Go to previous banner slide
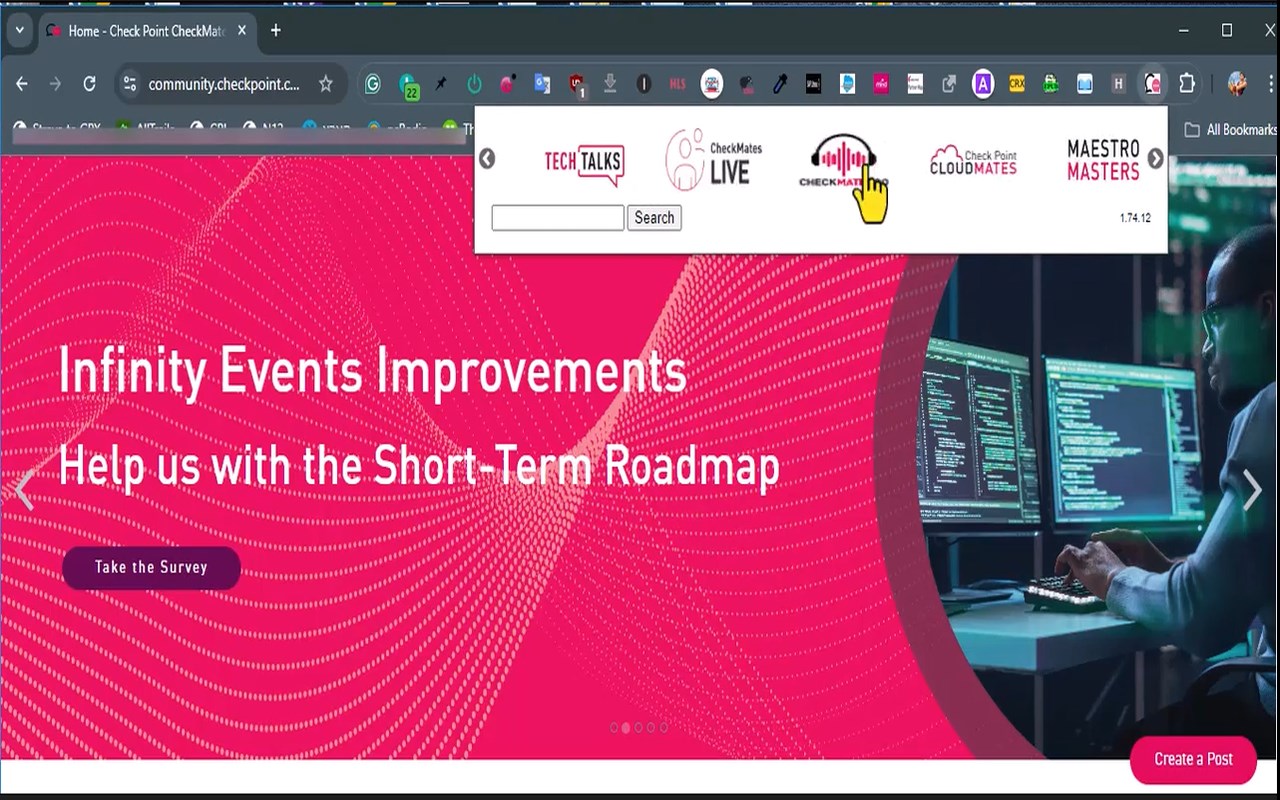This screenshot has height=800, width=1280. coord(25,490)
